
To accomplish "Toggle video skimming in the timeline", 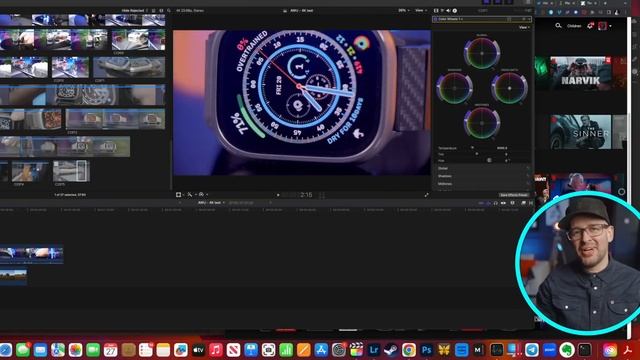I will click(x=481, y=203).
